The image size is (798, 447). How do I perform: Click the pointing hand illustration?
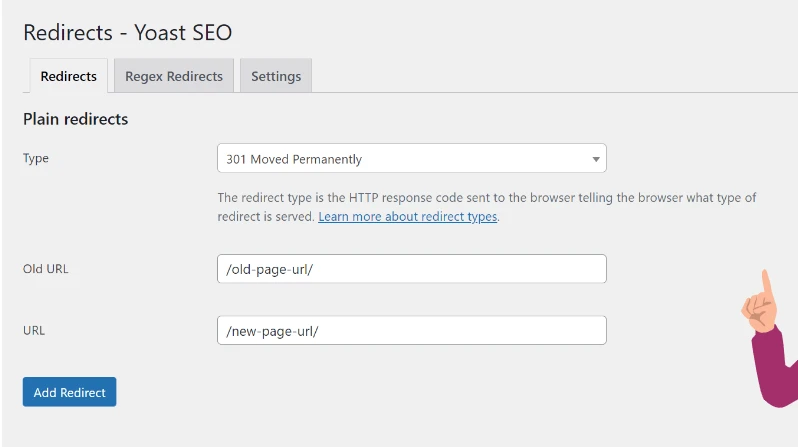[x=759, y=301]
